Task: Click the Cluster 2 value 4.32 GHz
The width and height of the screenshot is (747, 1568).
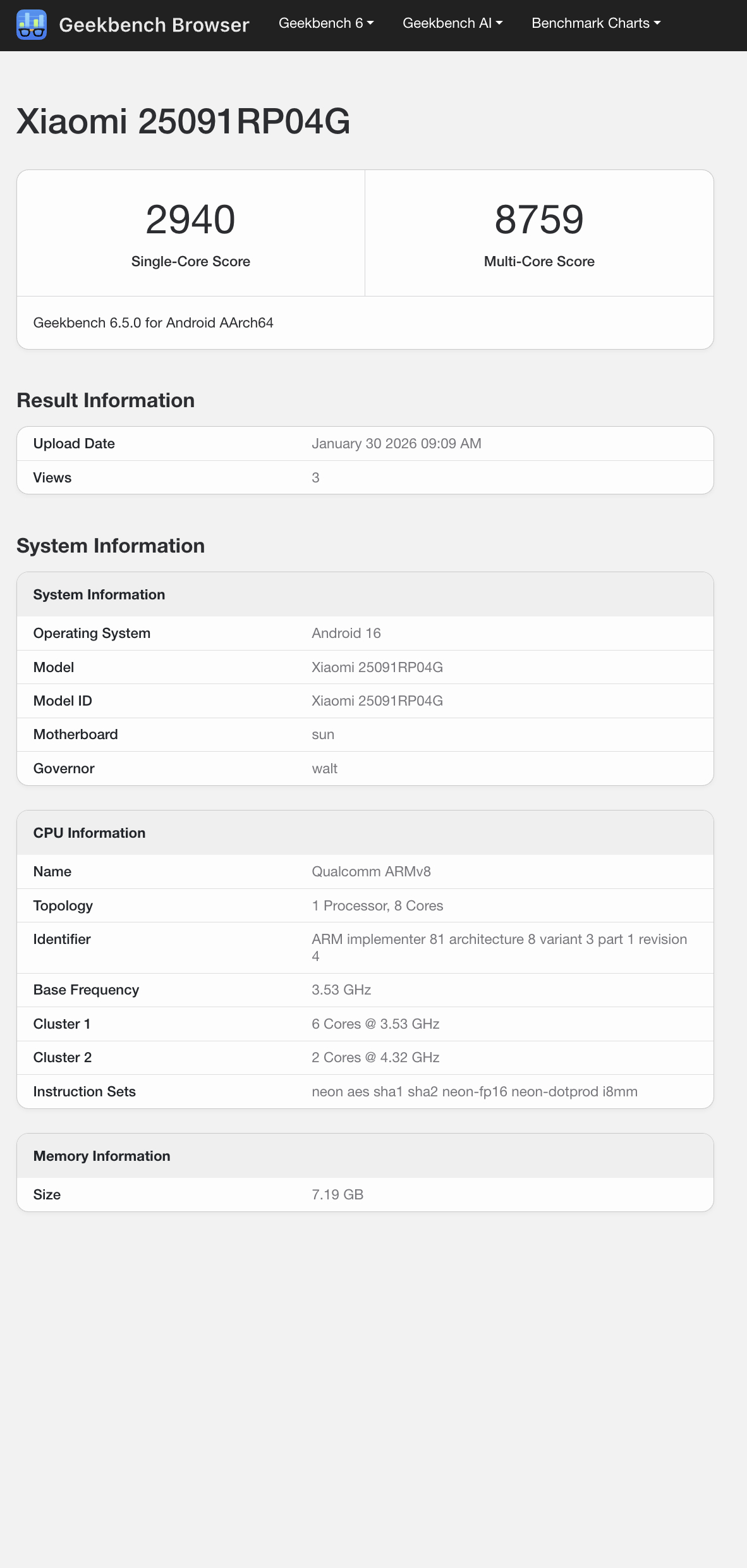Action: coord(375,1058)
